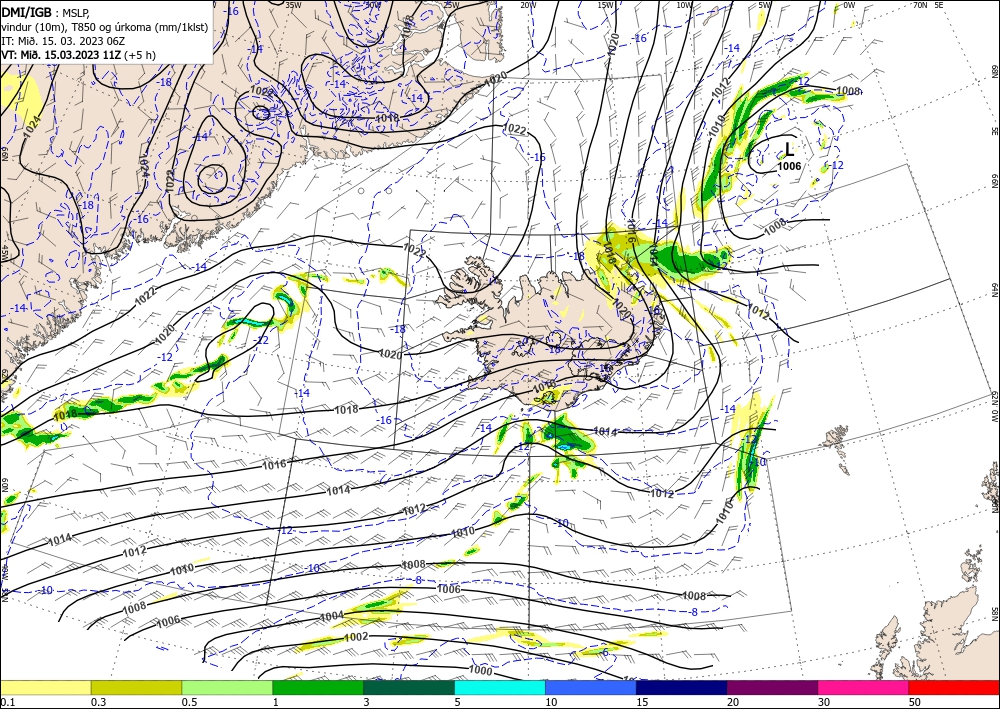Click the 1000 hPa isobar label
Image resolution: width=1000 pixels, height=709 pixels.
click(x=480, y=670)
